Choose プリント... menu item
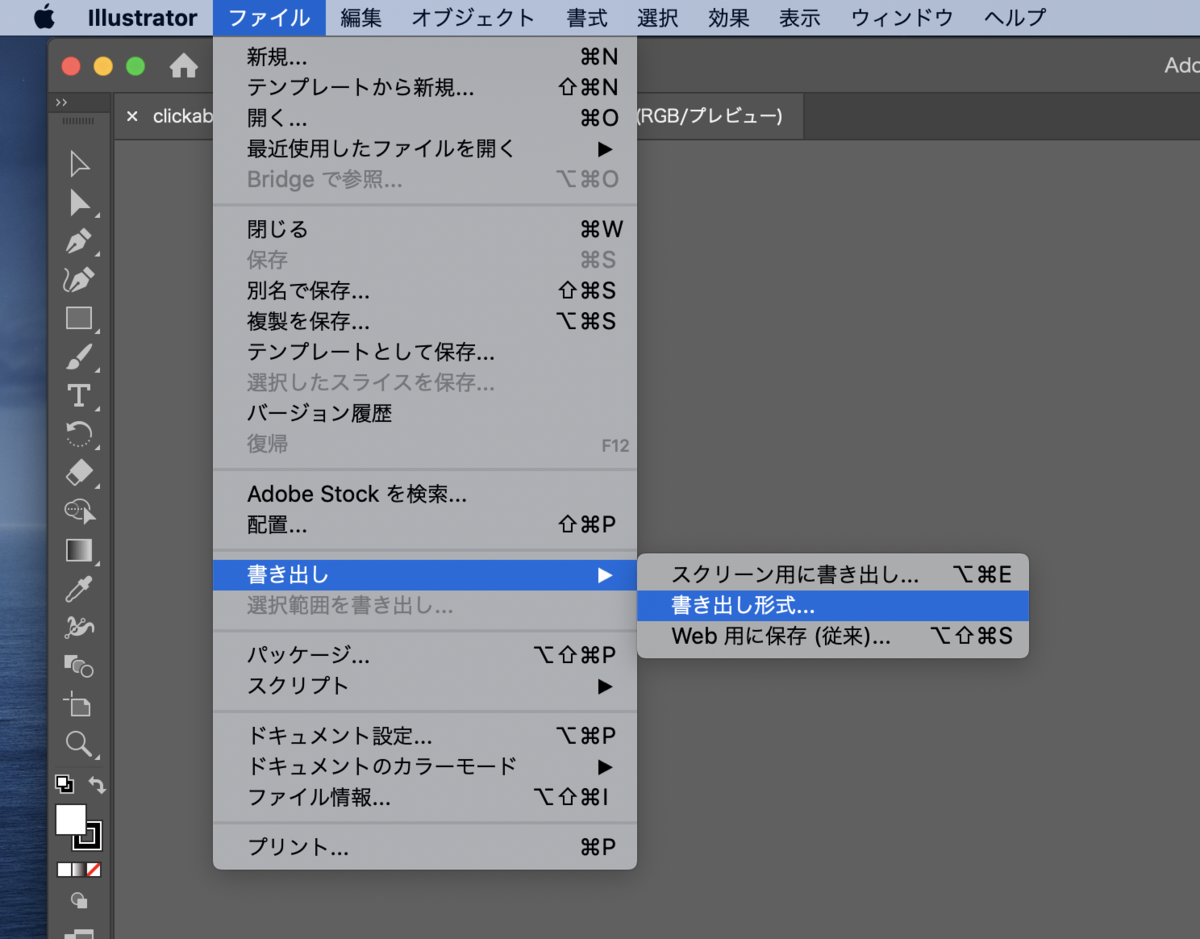1200x939 pixels. pyautogui.click(x=425, y=848)
